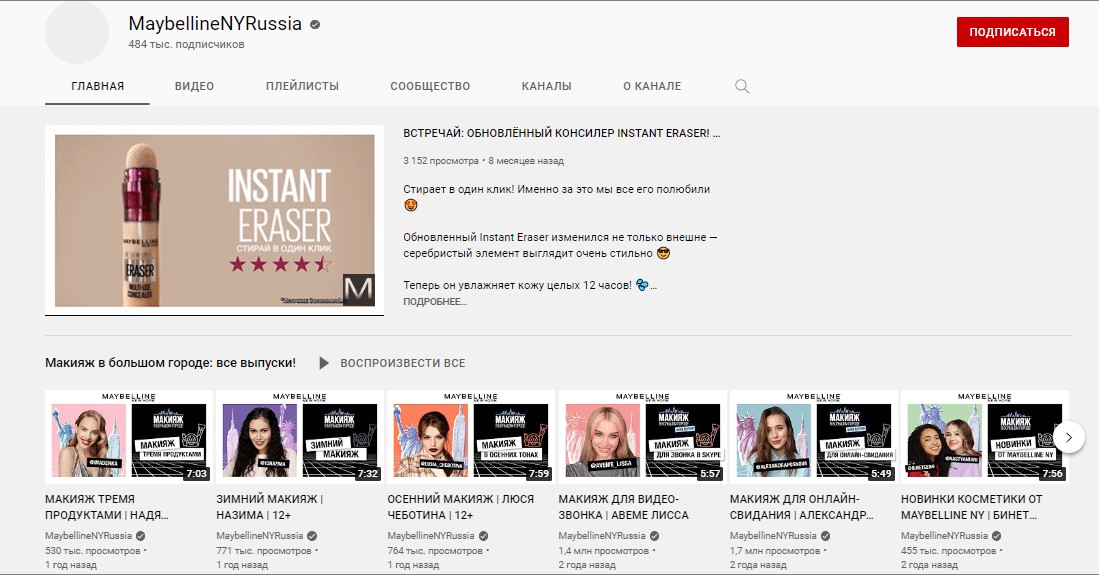This screenshot has height=575, width=1099.
Task: Click the M watermark on featured video
Action: (x=358, y=290)
